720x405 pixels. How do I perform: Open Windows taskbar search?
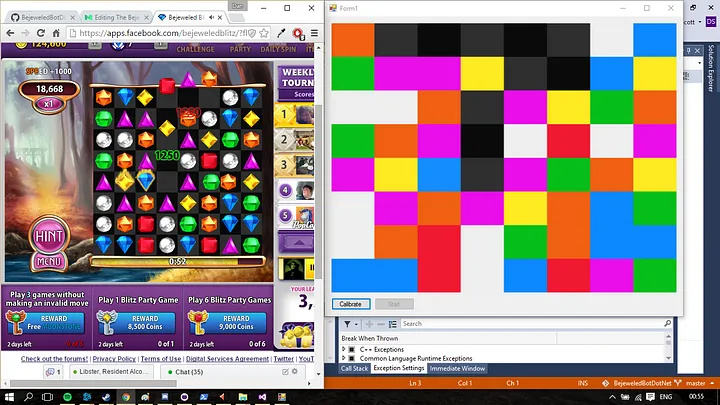(28, 397)
